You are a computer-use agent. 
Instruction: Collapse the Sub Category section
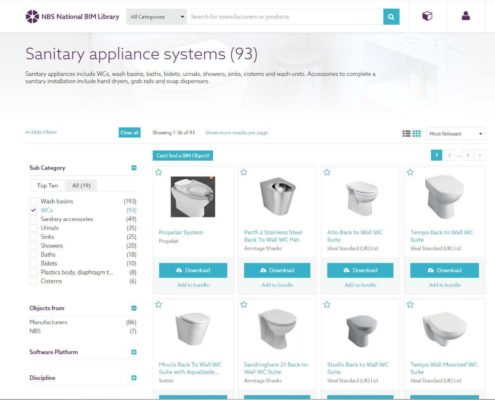click(134, 168)
